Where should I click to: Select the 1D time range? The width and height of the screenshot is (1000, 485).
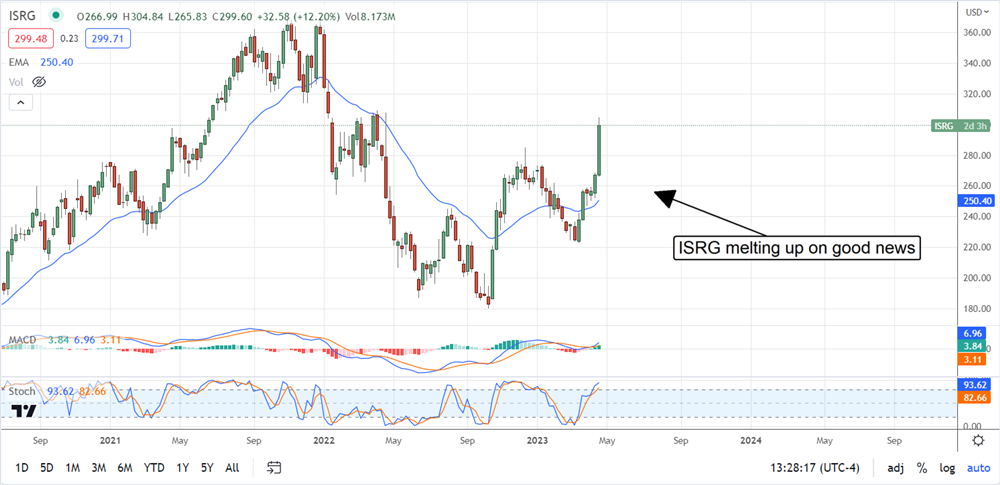point(21,467)
